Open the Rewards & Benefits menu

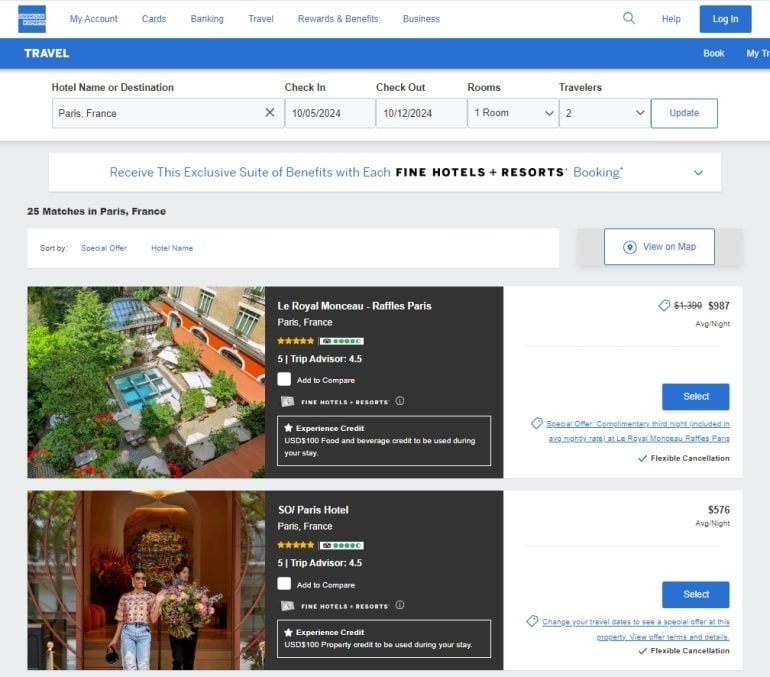coord(338,19)
